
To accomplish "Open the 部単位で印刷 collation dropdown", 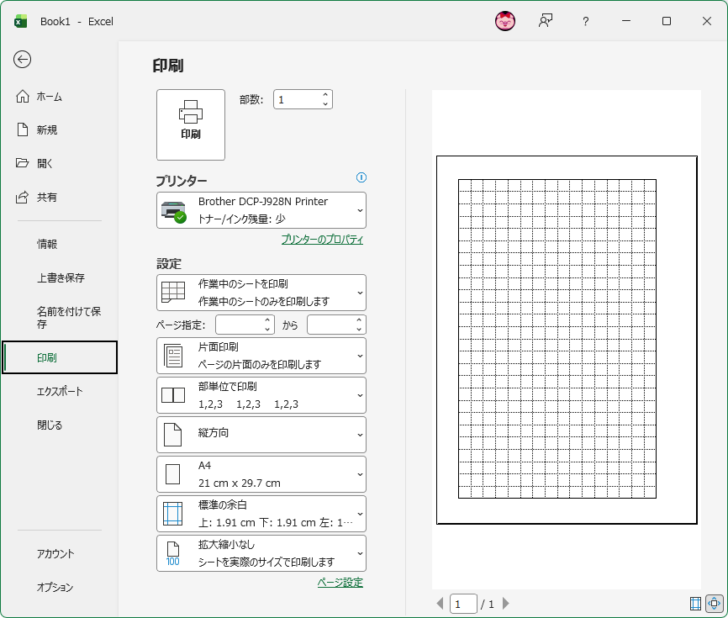I will tap(261, 395).
